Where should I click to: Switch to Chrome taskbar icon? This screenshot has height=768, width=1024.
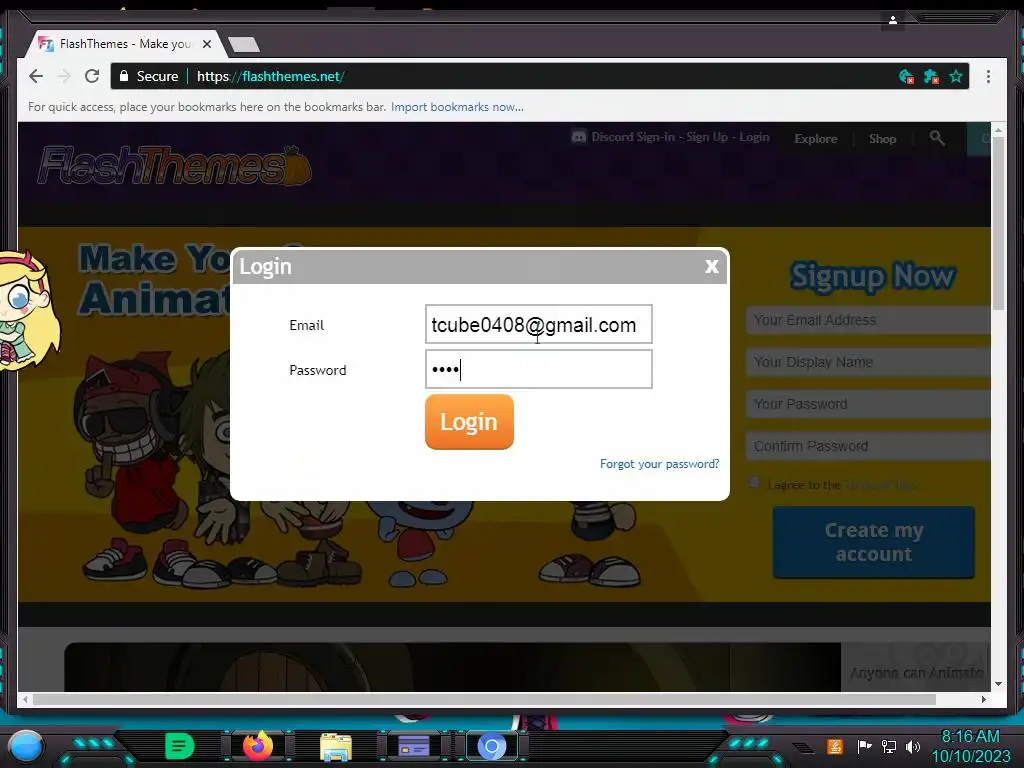[492, 746]
